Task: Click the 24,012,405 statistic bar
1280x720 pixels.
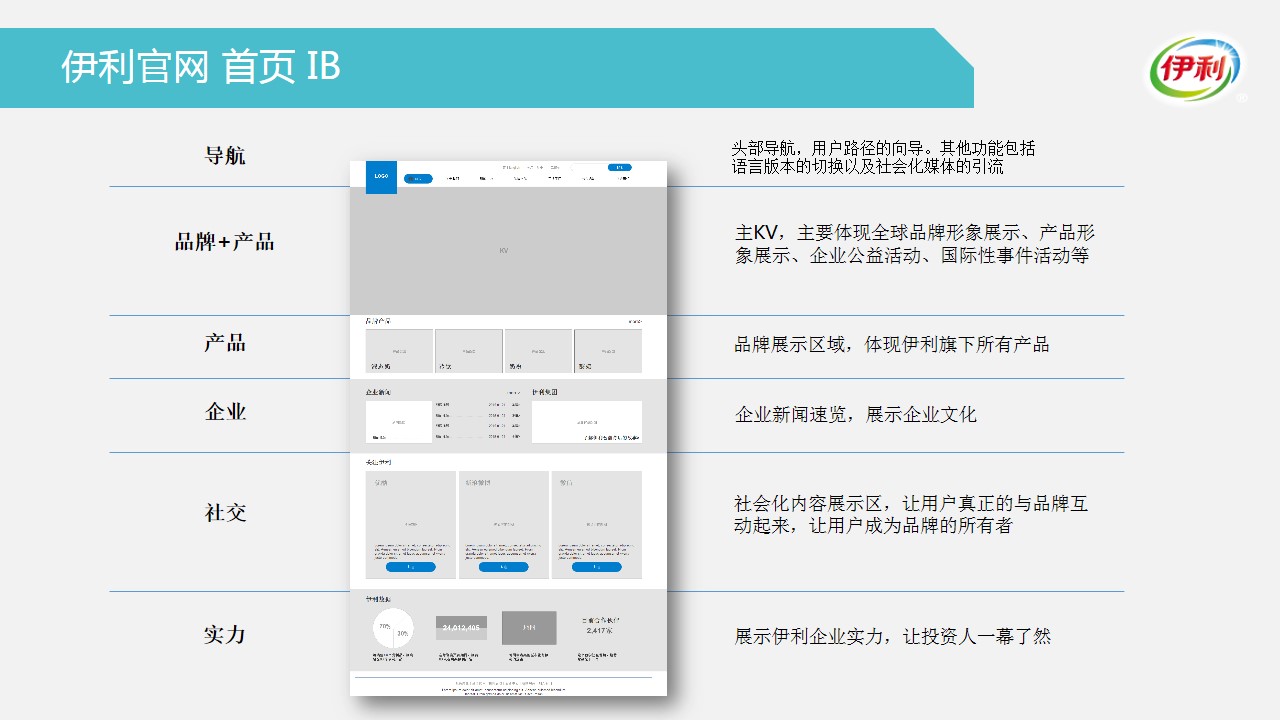Action: [x=461, y=628]
